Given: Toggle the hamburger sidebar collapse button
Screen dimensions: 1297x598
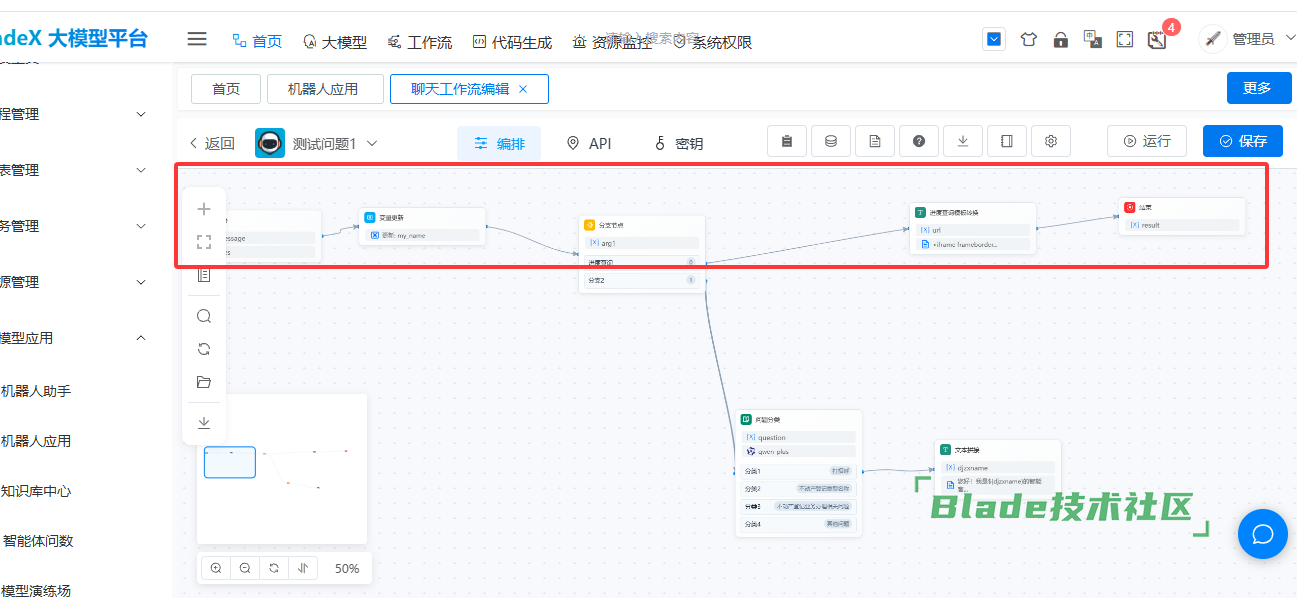Looking at the screenshot, I should [x=197, y=40].
